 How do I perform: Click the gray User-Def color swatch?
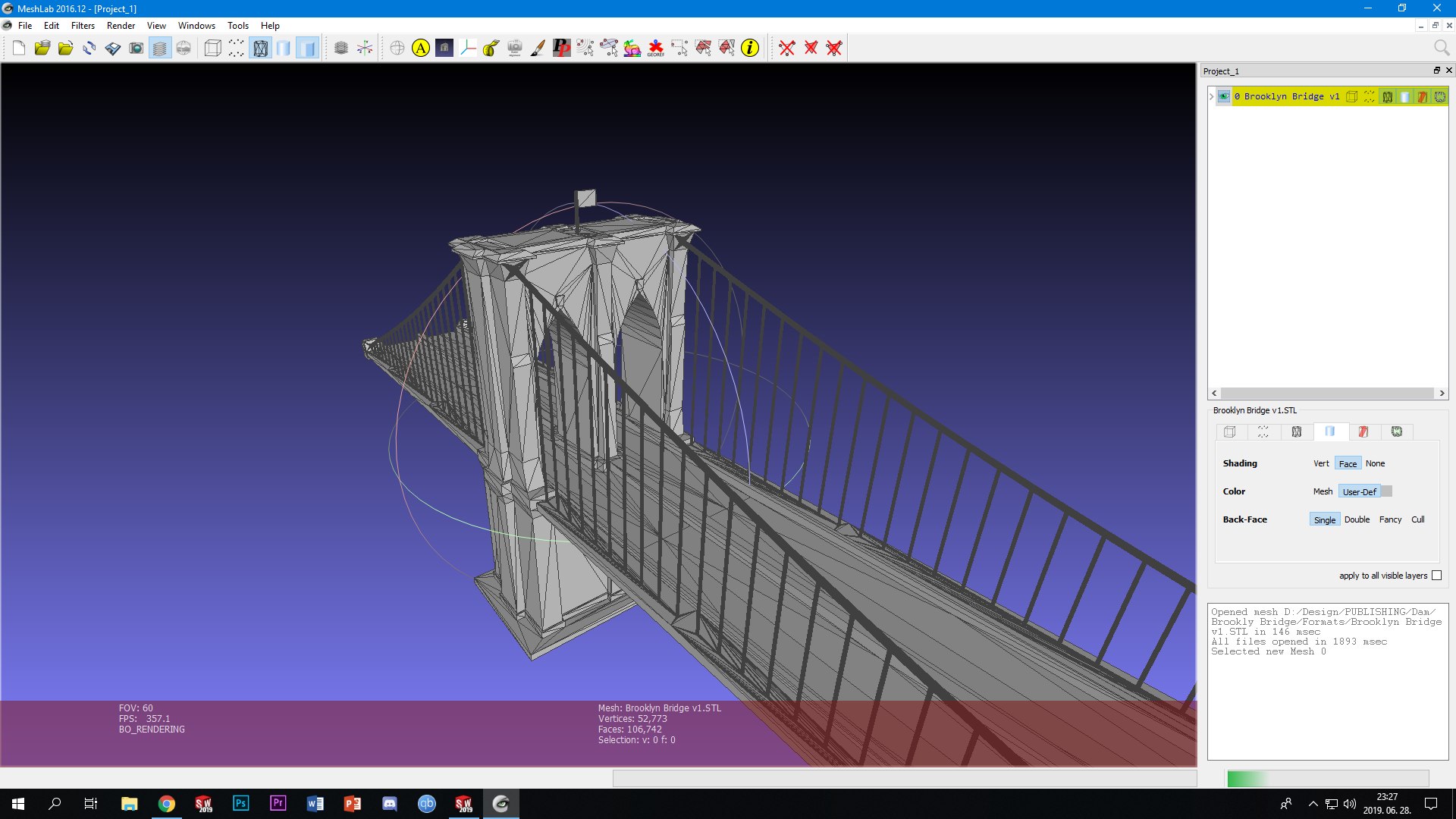point(1386,491)
